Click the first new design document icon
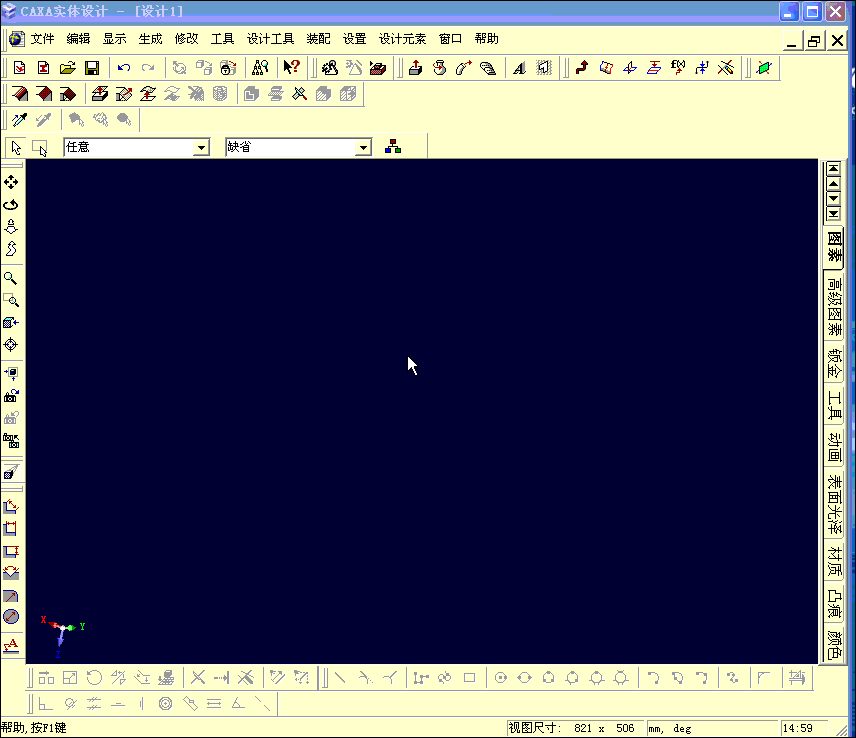 [x=20, y=68]
